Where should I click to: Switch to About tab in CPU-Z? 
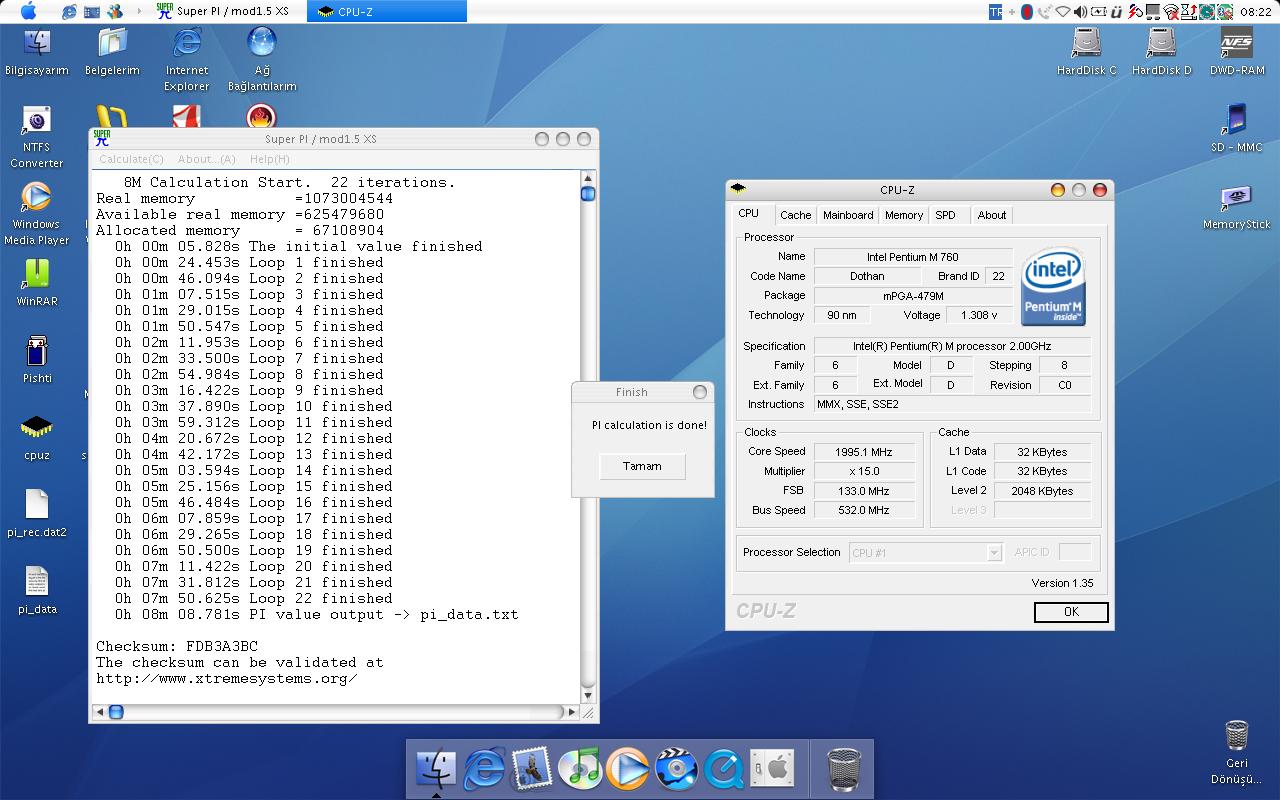992,215
